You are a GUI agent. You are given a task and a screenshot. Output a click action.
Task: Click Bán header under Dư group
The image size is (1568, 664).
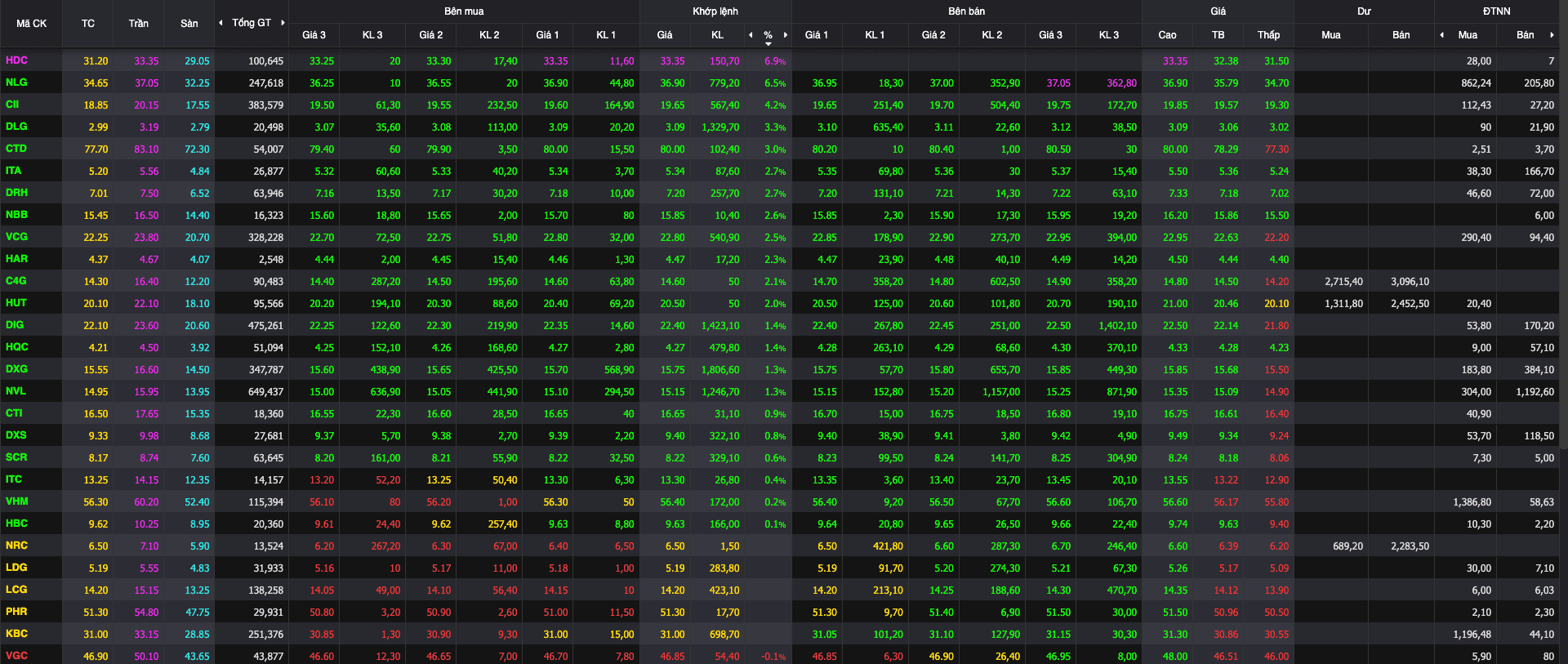click(x=1401, y=35)
